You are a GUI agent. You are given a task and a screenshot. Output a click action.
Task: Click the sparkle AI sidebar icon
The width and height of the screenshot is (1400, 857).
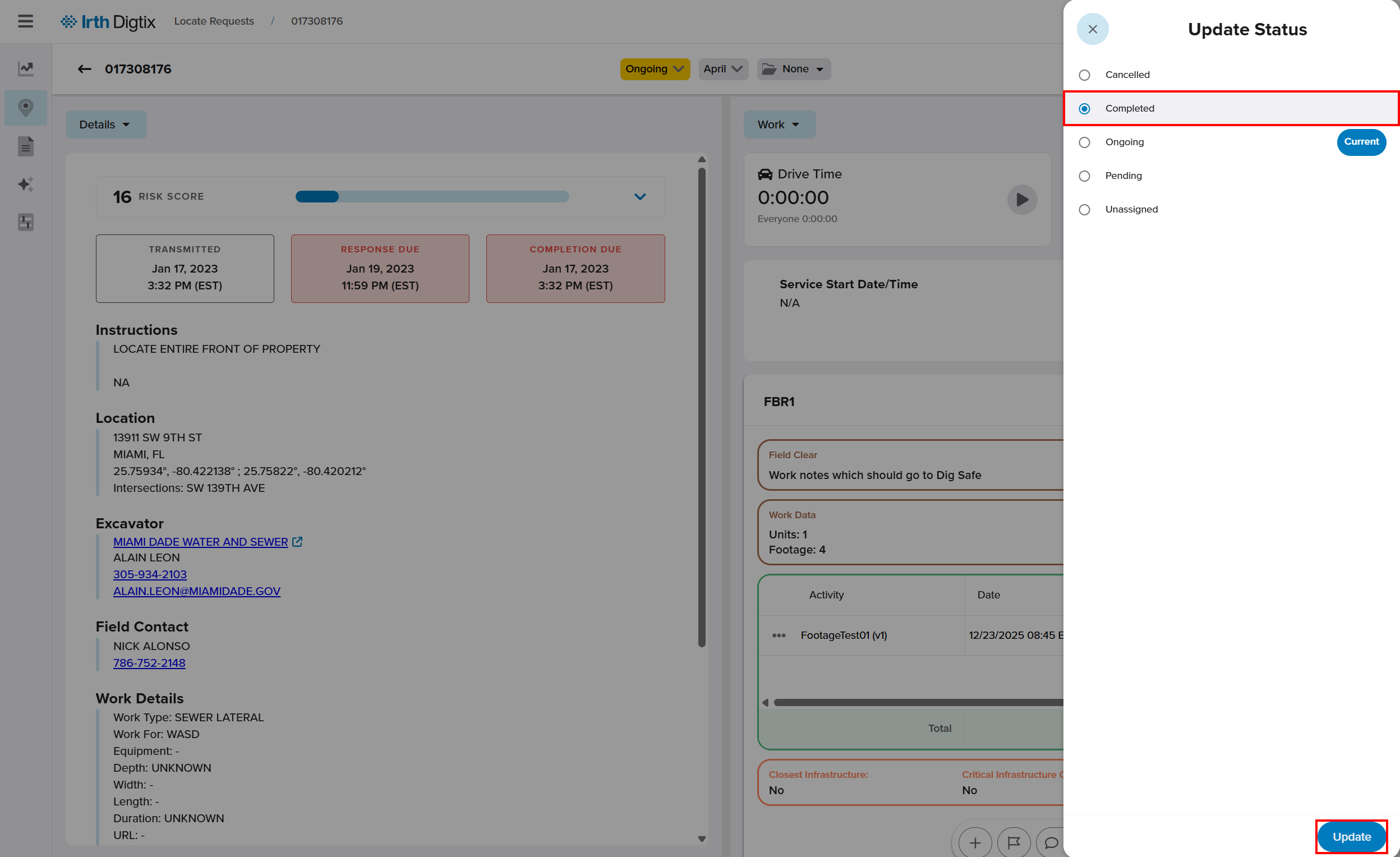tap(26, 184)
